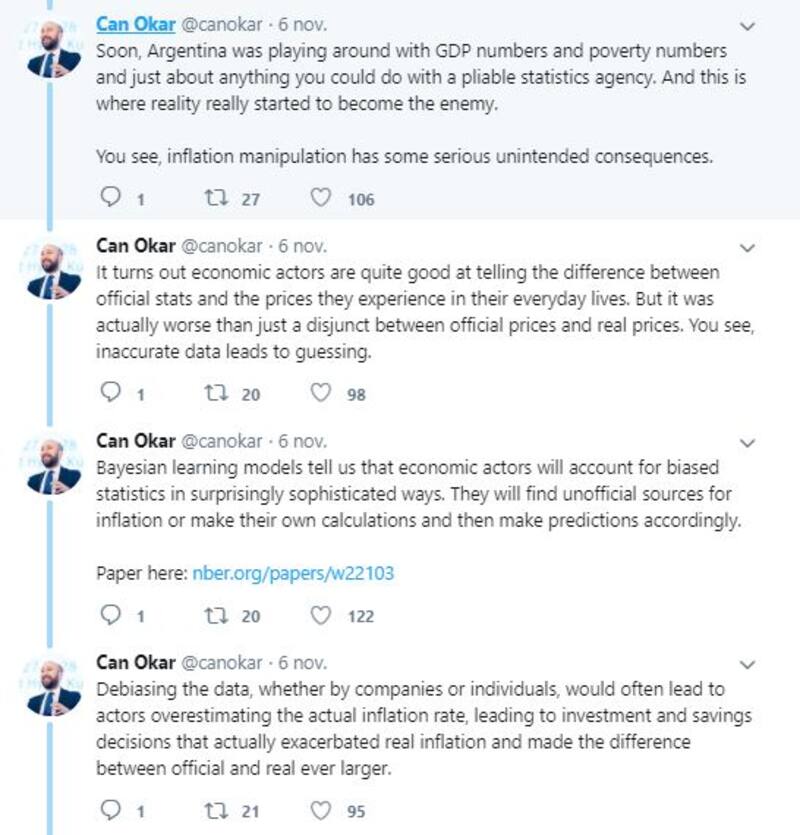
Task: Expand the Debiasing tweet options chevron
Action: [748, 664]
